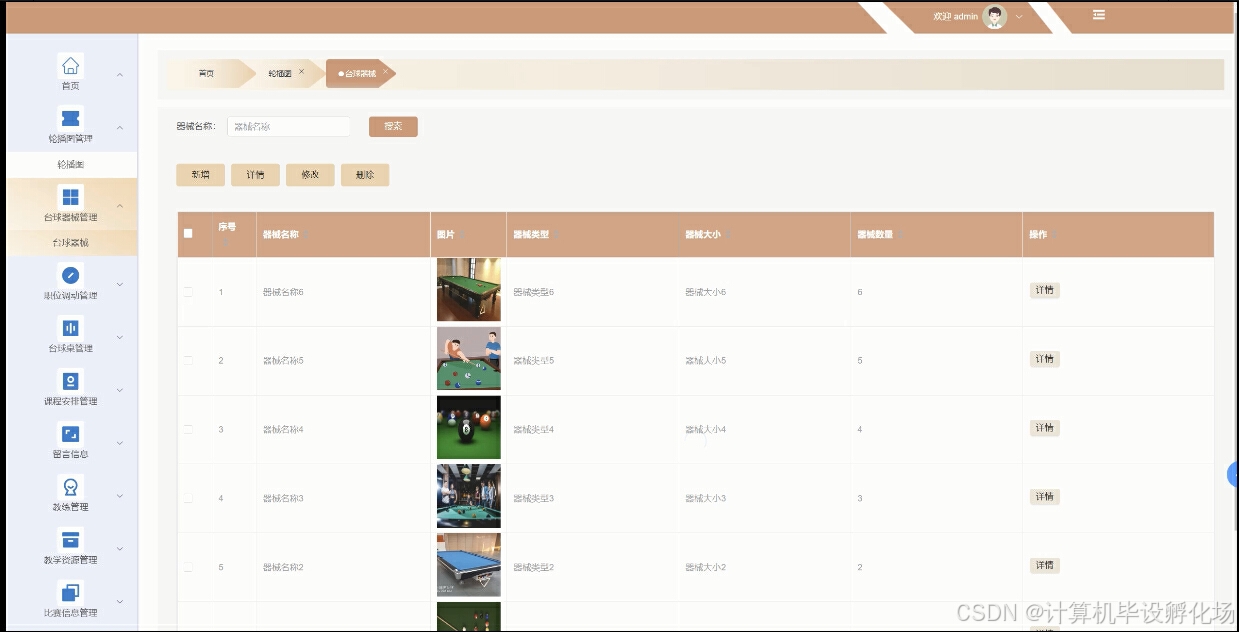Open the dropdown arrow beside admin avatar
This screenshot has width=1239, height=632.
(x=1019, y=17)
